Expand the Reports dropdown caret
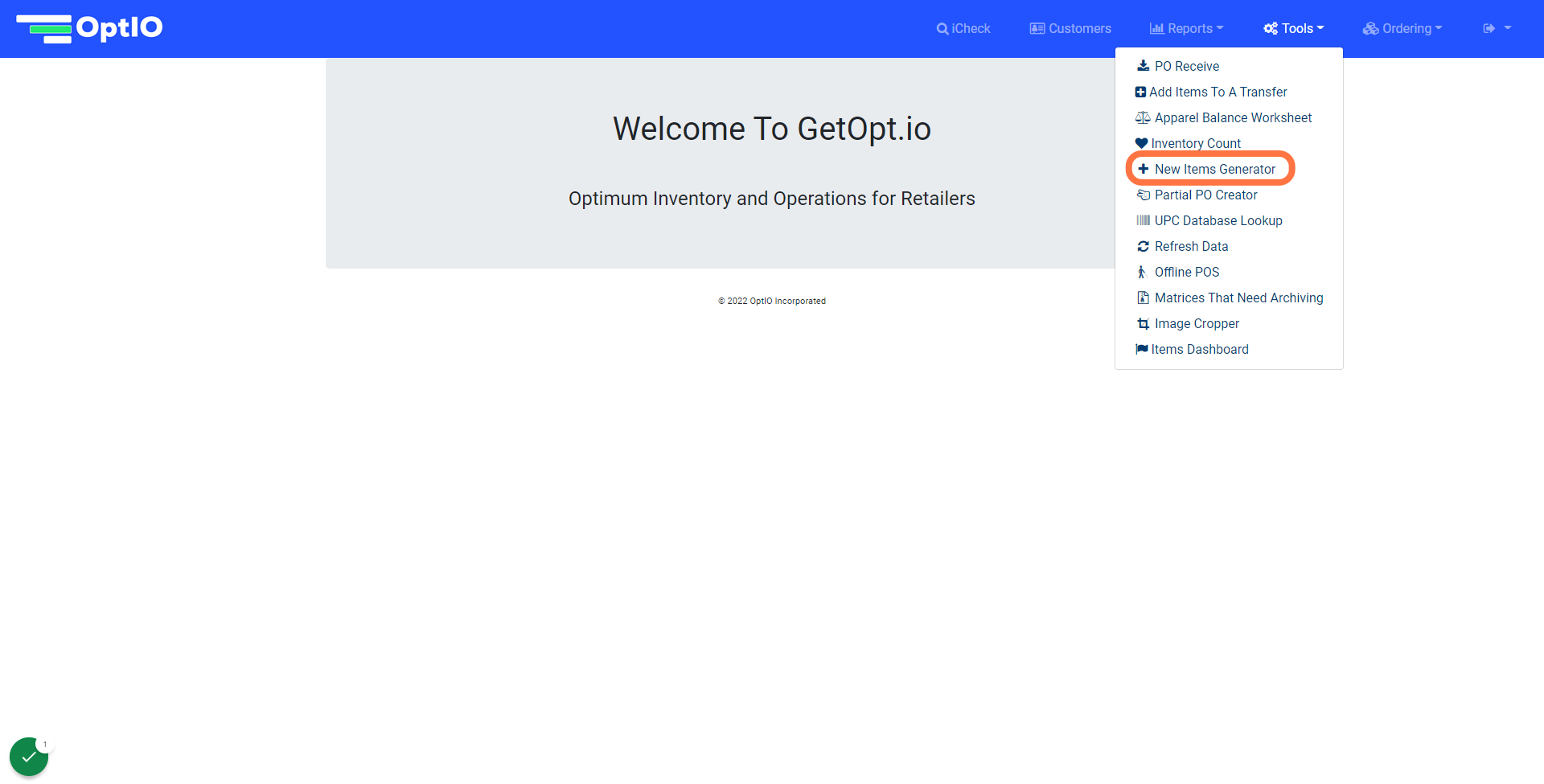This screenshot has height=784, width=1544. click(x=1220, y=28)
